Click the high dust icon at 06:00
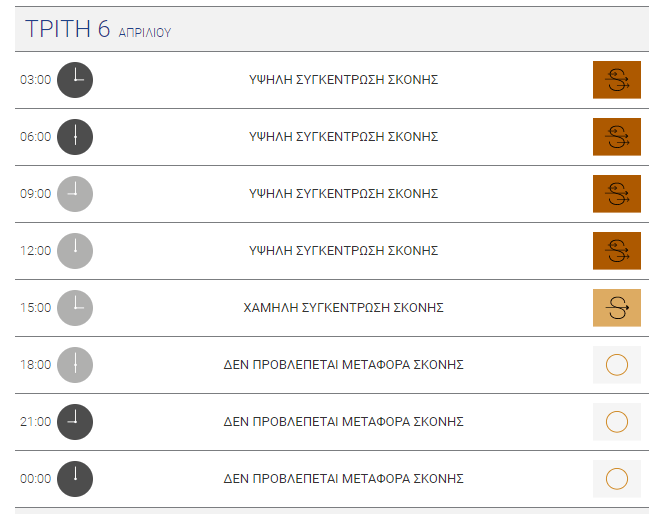 pyautogui.click(x=617, y=137)
